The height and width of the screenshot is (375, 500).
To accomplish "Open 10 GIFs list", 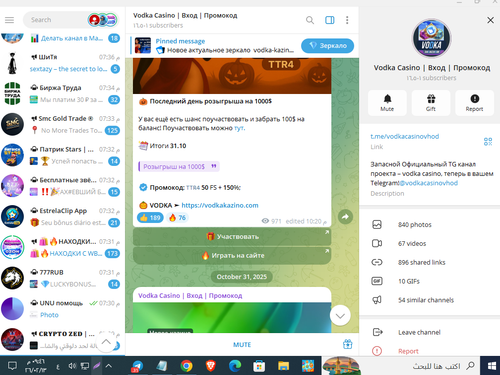I will click(430, 281).
